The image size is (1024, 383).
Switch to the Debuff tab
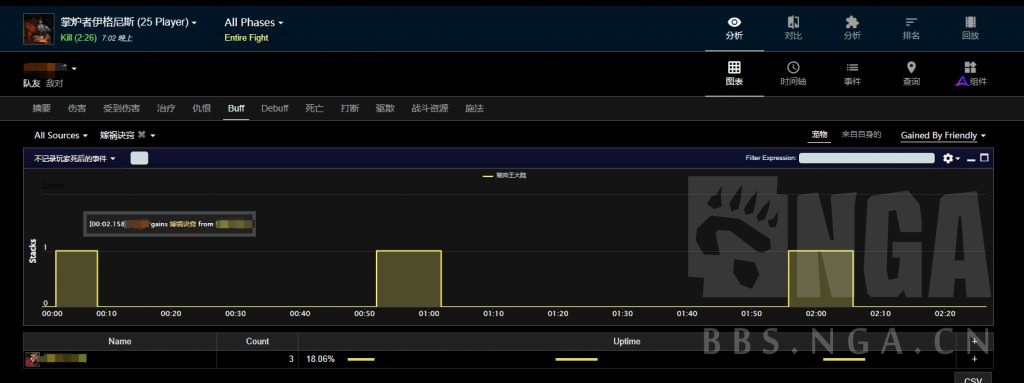274,108
